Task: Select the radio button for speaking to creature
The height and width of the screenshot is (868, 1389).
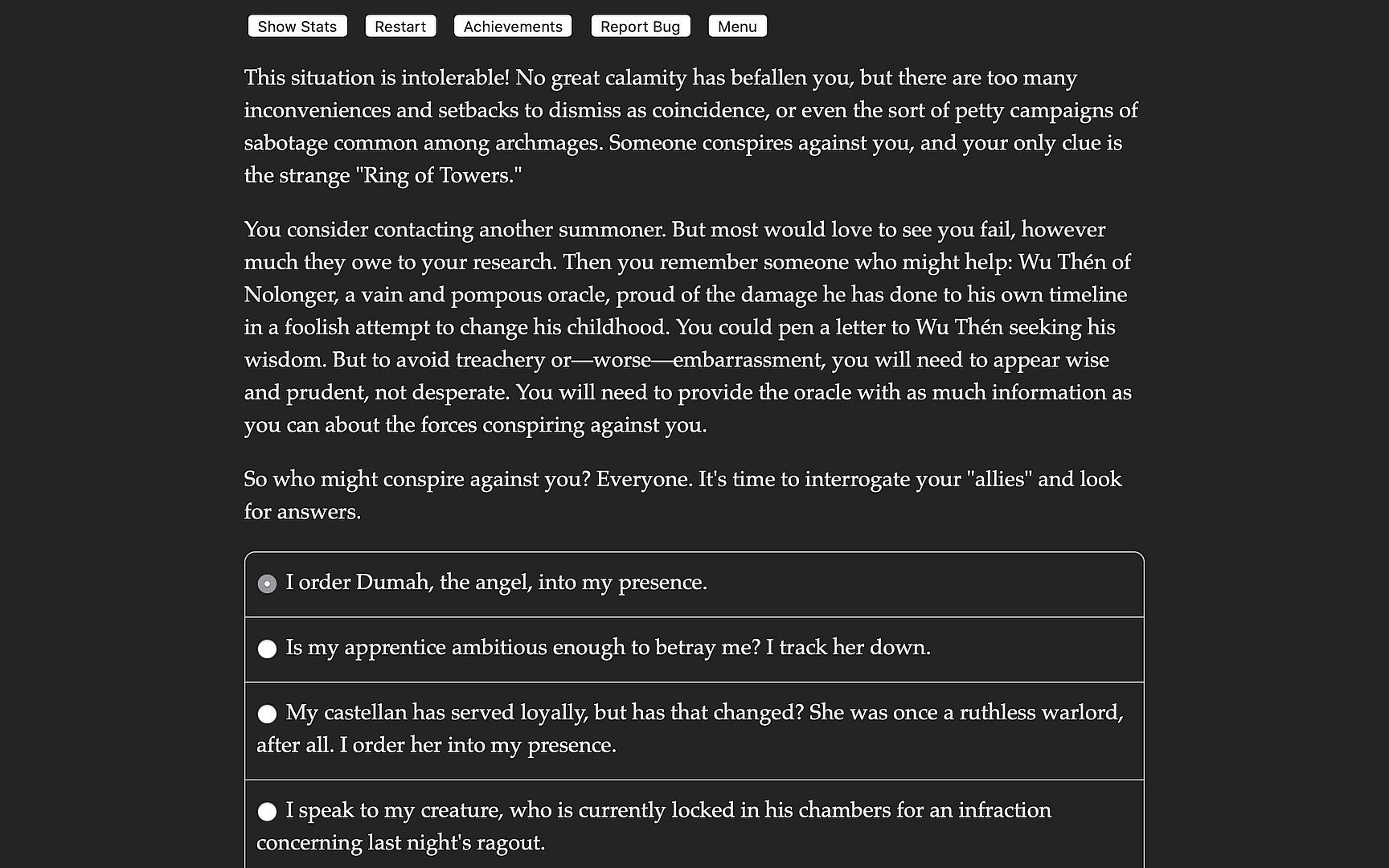Action: 267,812
